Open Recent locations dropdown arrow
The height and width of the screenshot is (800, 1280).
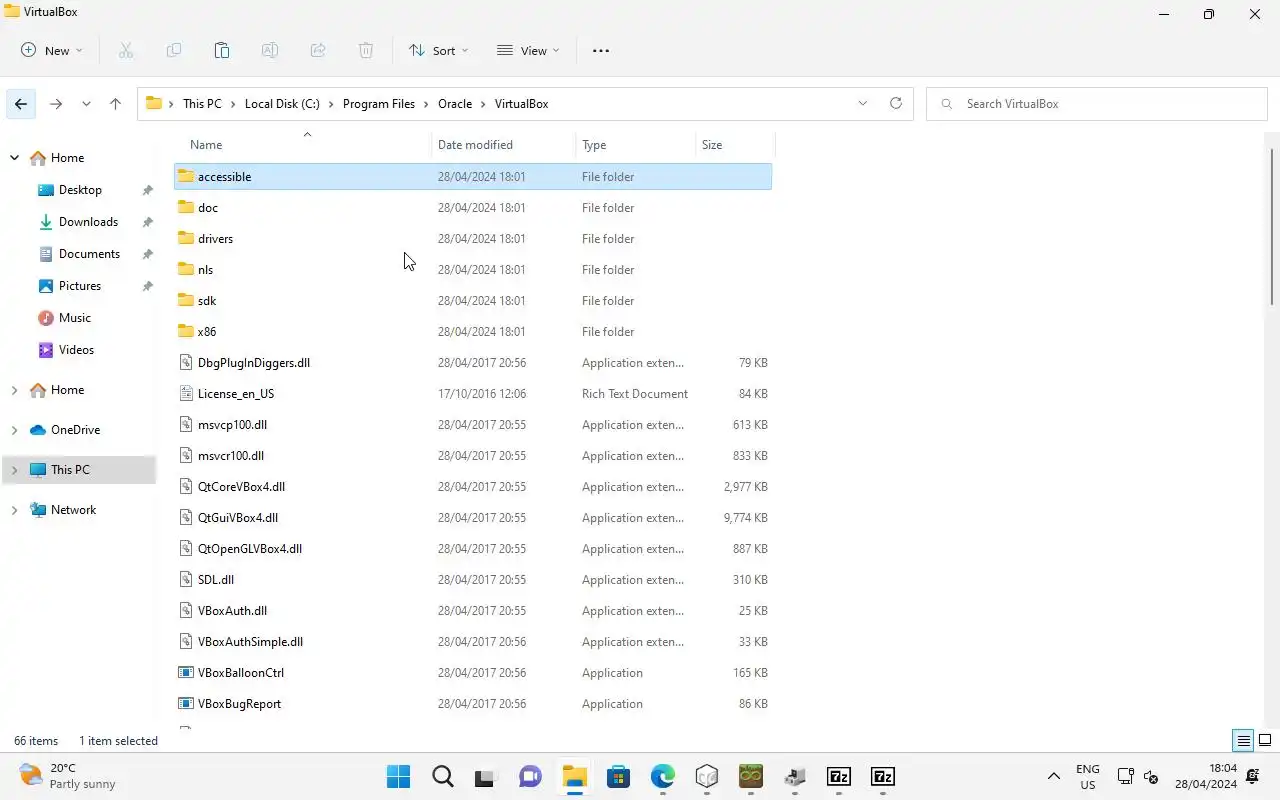[x=86, y=103]
